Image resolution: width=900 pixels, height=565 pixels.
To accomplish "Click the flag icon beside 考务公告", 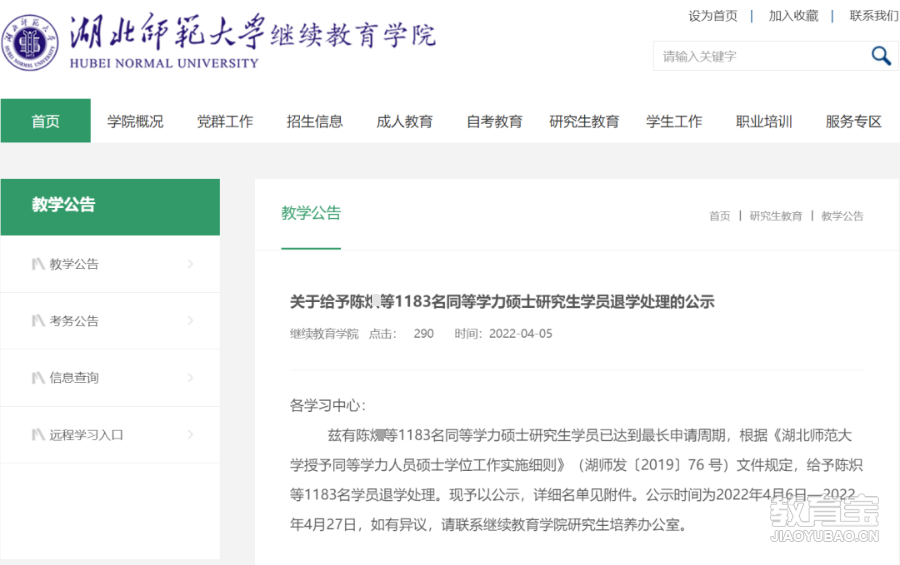I will coord(38,321).
